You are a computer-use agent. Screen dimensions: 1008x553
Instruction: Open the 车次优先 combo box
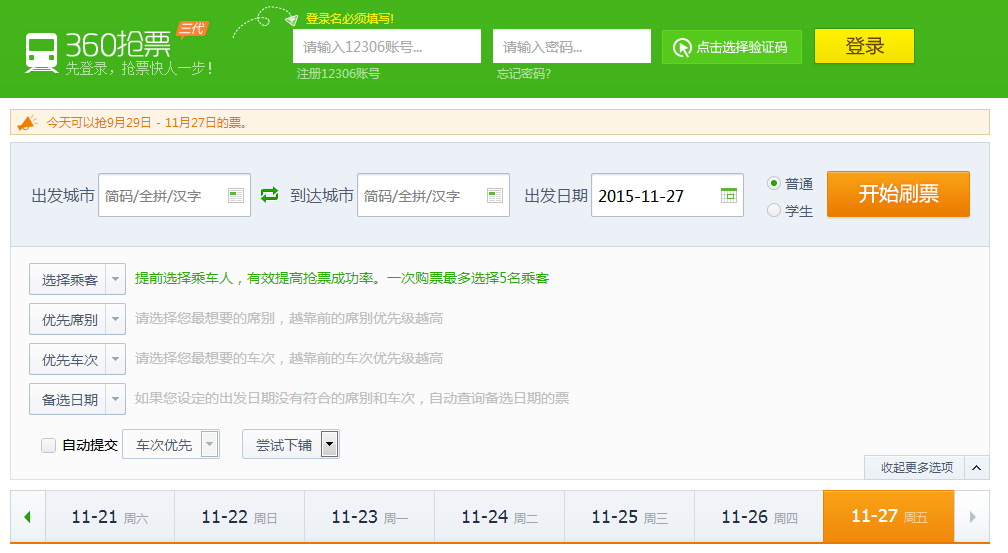[x=171, y=444]
